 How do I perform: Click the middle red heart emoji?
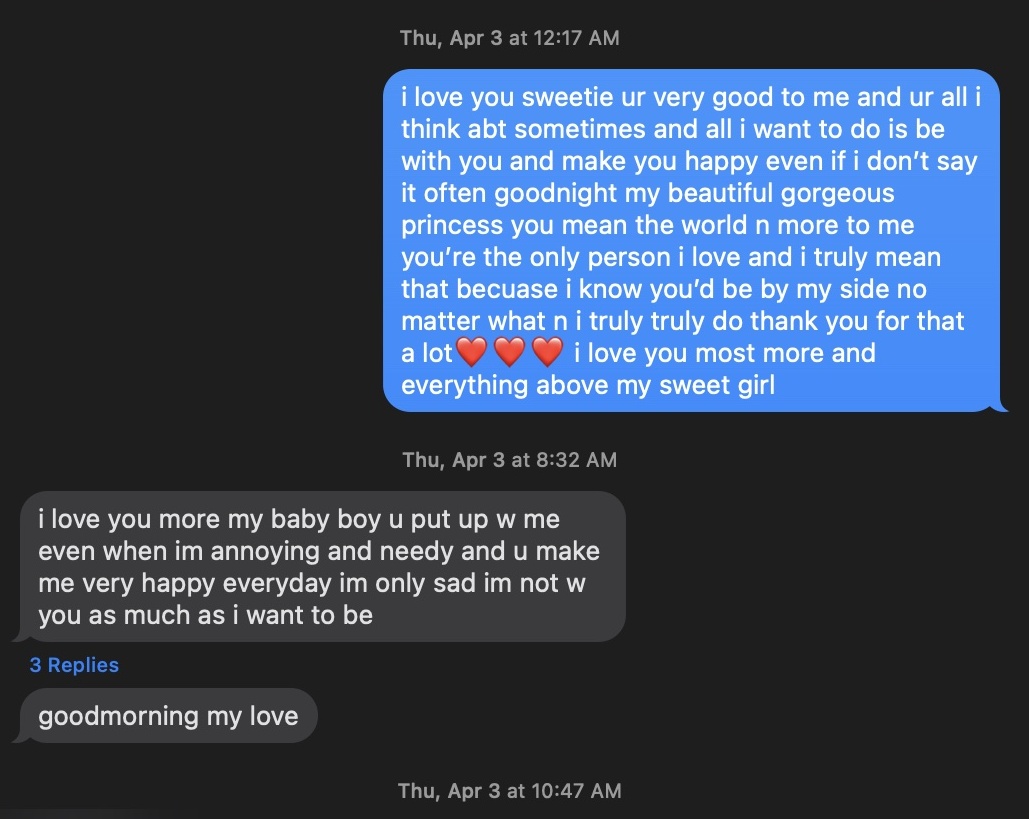(x=509, y=353)
